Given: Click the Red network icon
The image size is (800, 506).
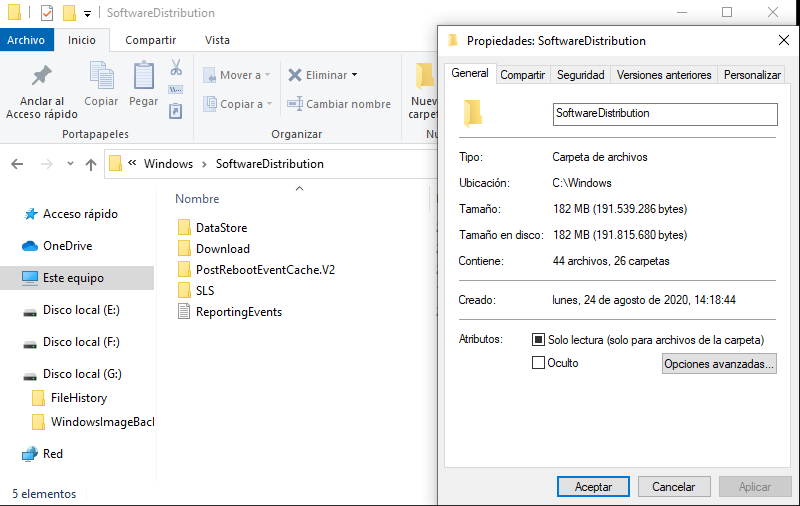Looking at the screenshot, I should [30, 454].
